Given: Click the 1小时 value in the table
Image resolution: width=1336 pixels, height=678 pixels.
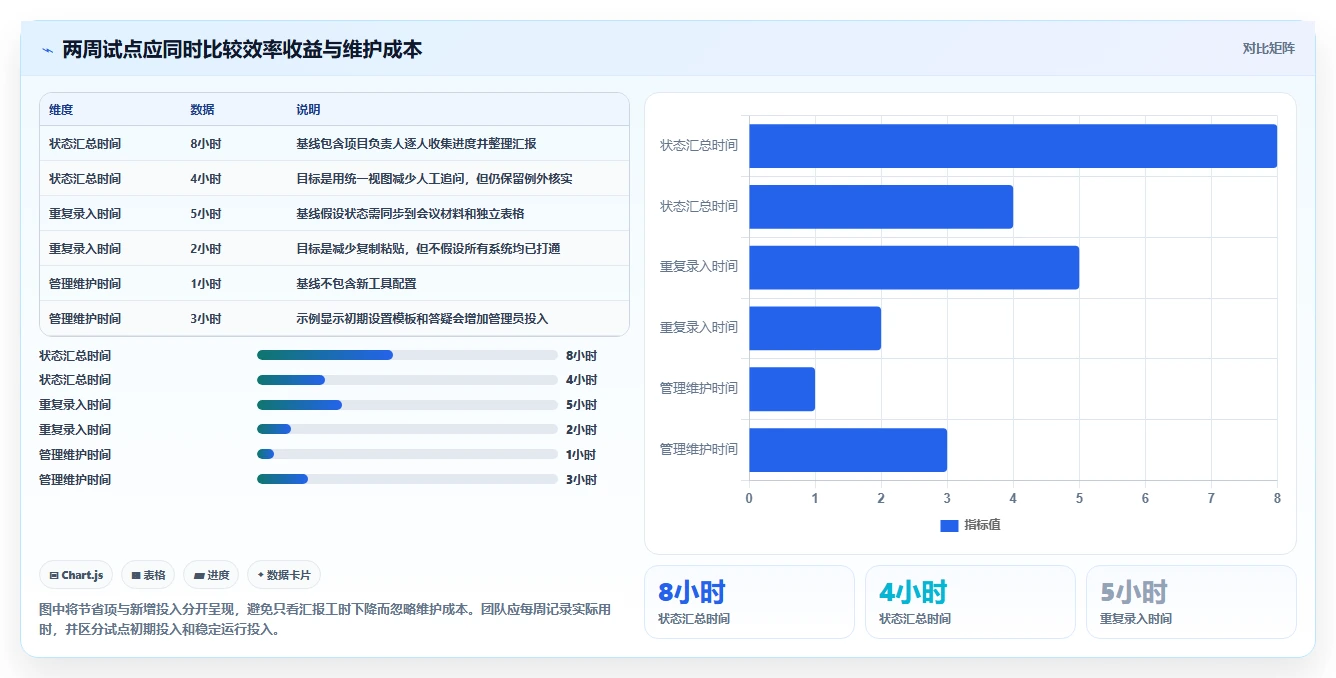Looking at the screenshot, I should pyautogui.click(x=206, y=284).
